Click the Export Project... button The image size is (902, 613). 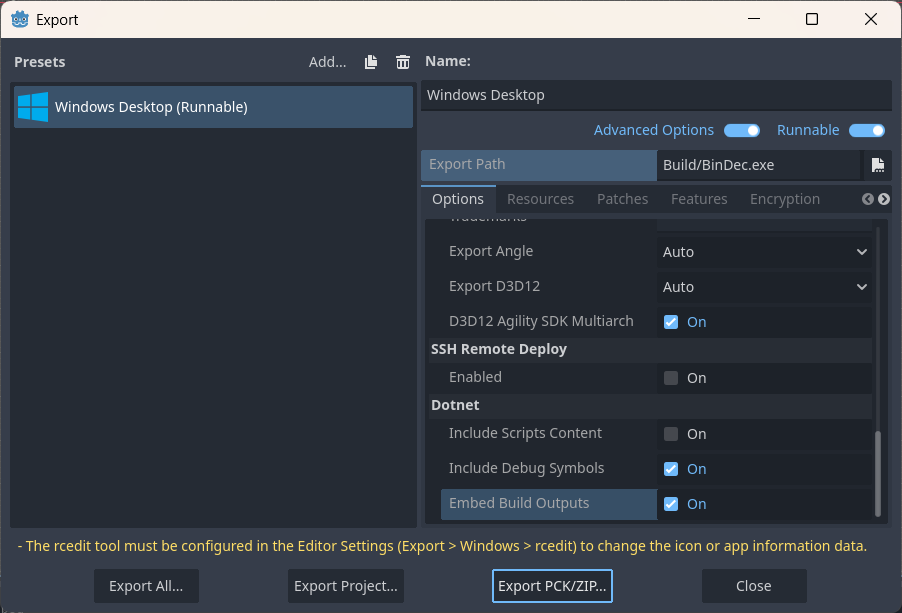click(346, 586)
